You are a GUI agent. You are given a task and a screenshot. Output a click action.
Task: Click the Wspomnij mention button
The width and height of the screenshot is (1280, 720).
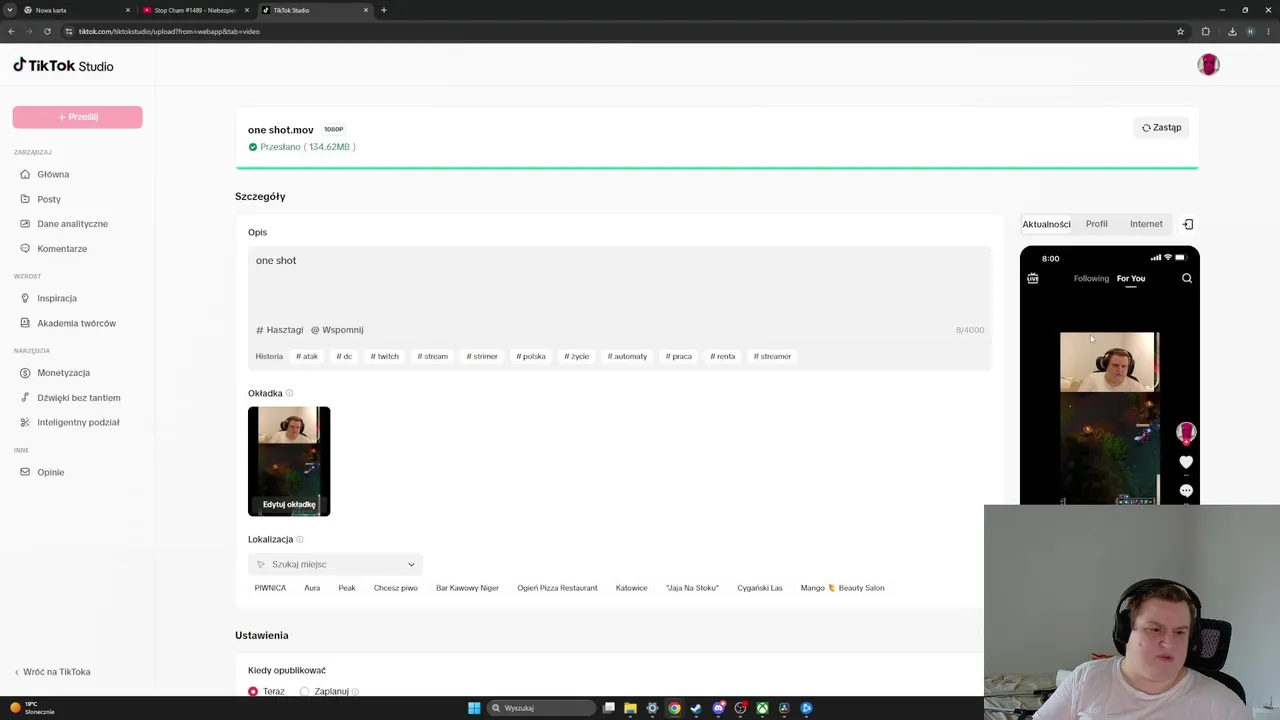337,330
